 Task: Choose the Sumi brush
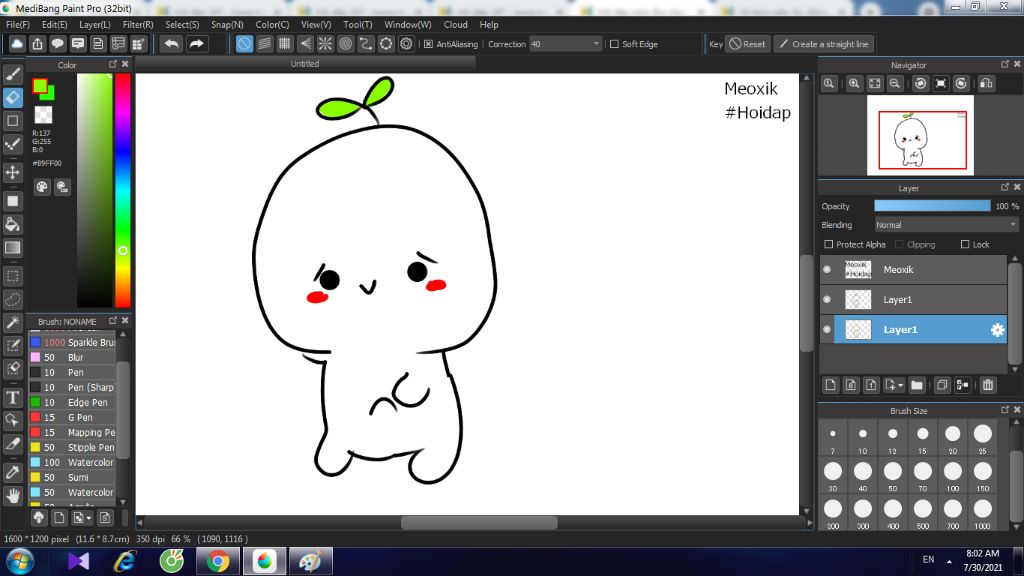click(x=72, y=477)
